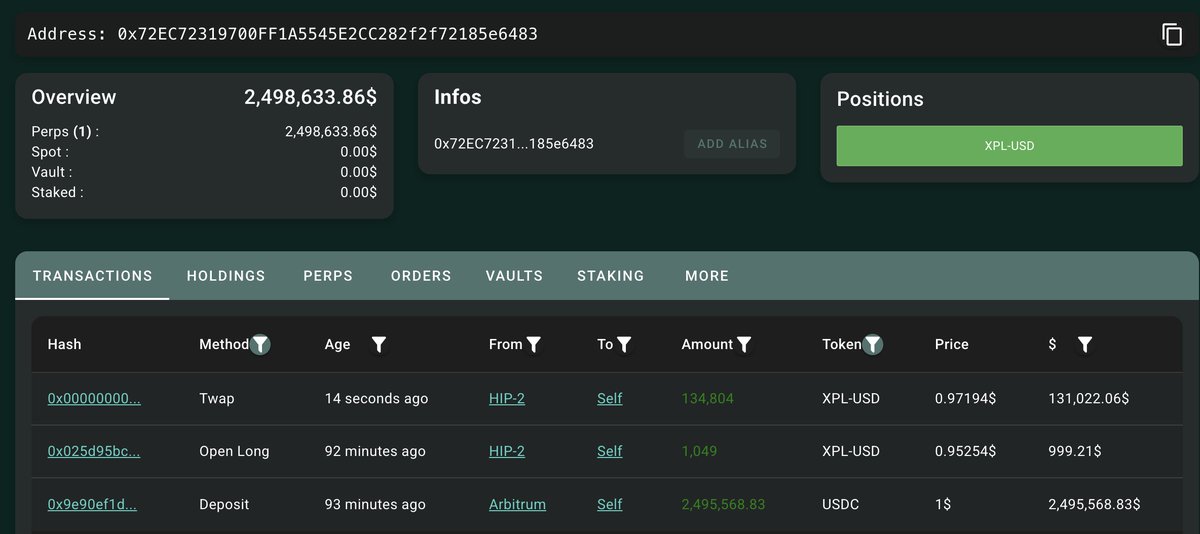Click the Add Alias button
1200x534 pixels.
pos(732,144)
